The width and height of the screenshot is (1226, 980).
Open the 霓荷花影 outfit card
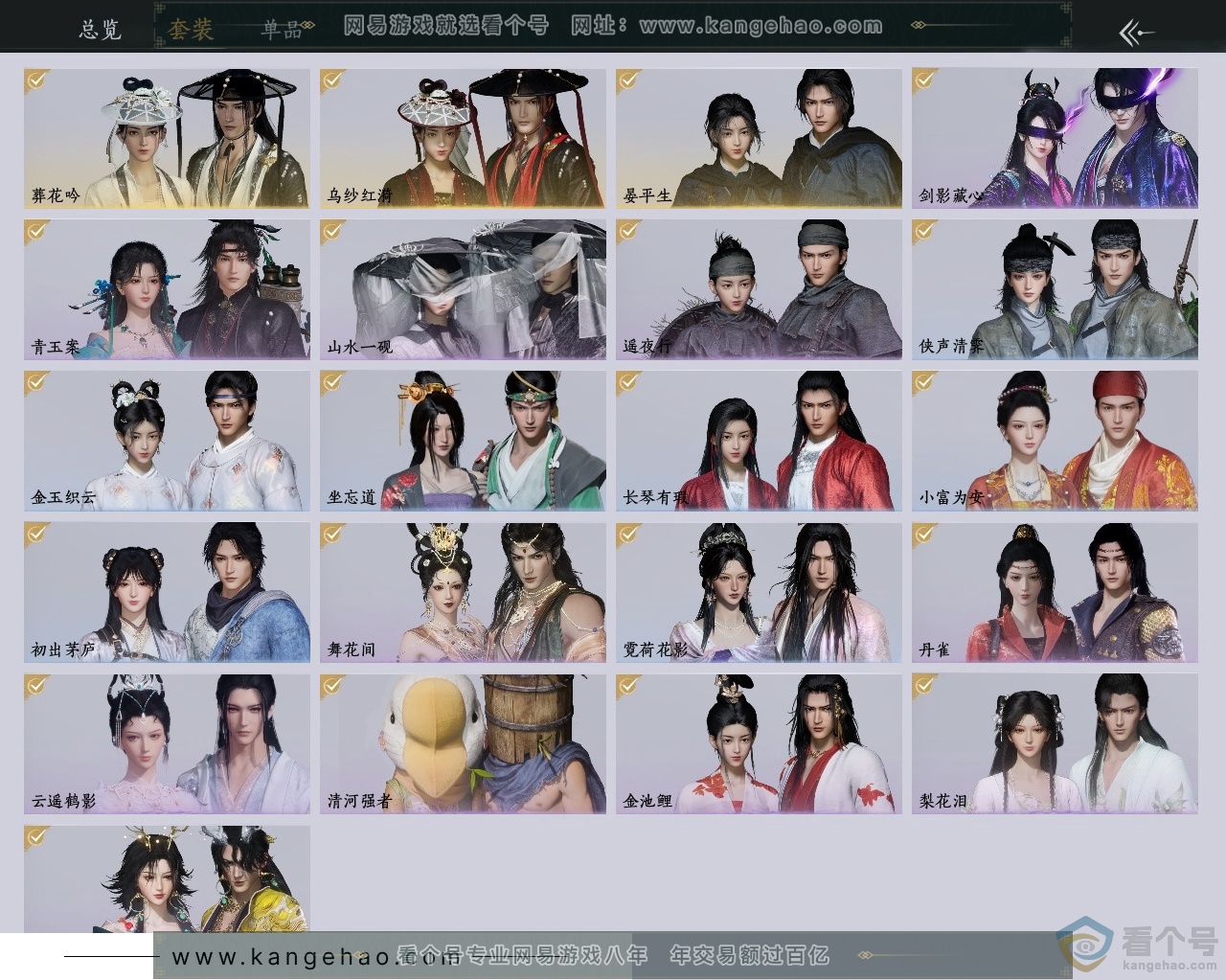tap(759, 593)
